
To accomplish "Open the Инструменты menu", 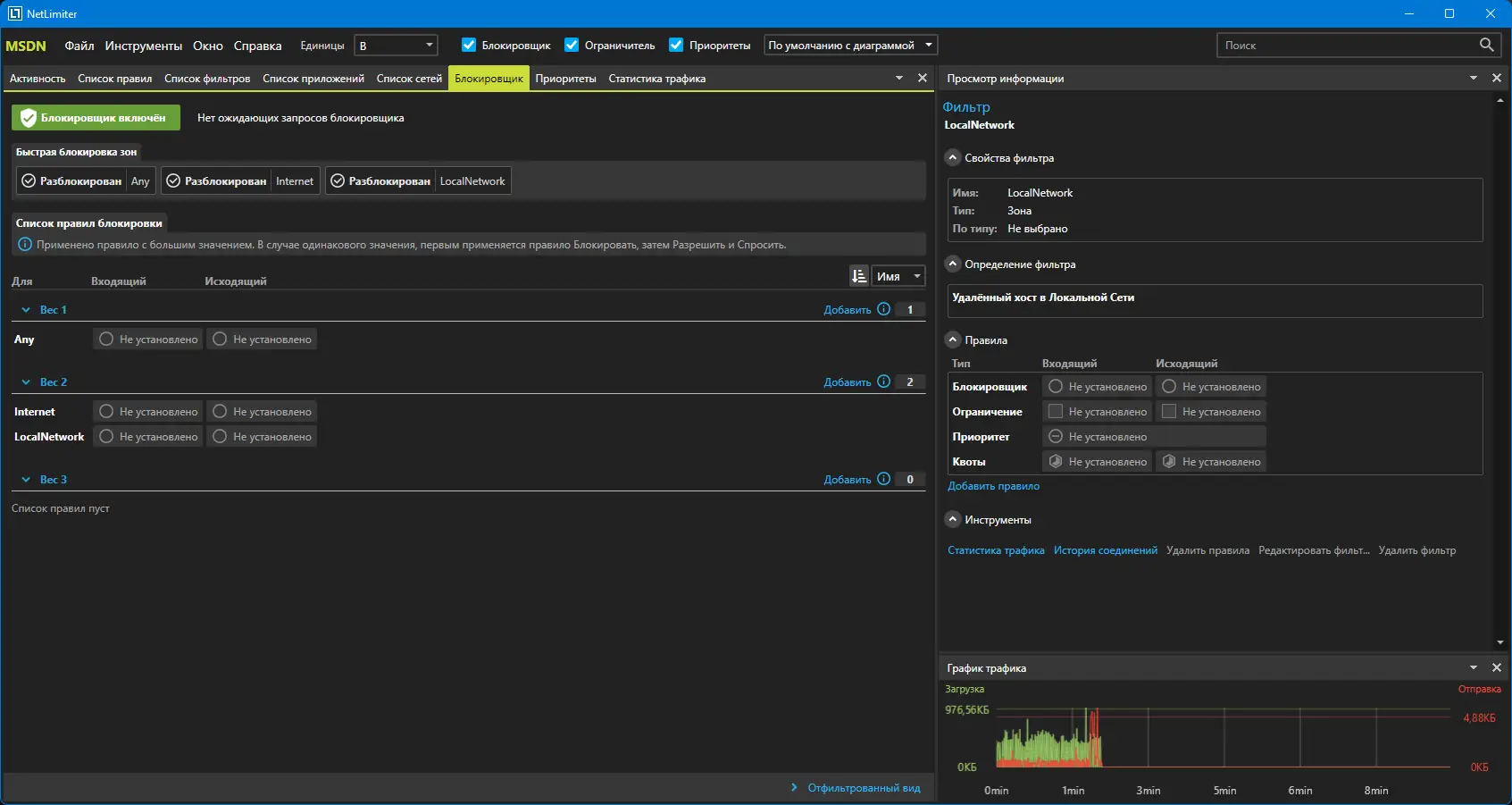I will (x=143, y=46).
